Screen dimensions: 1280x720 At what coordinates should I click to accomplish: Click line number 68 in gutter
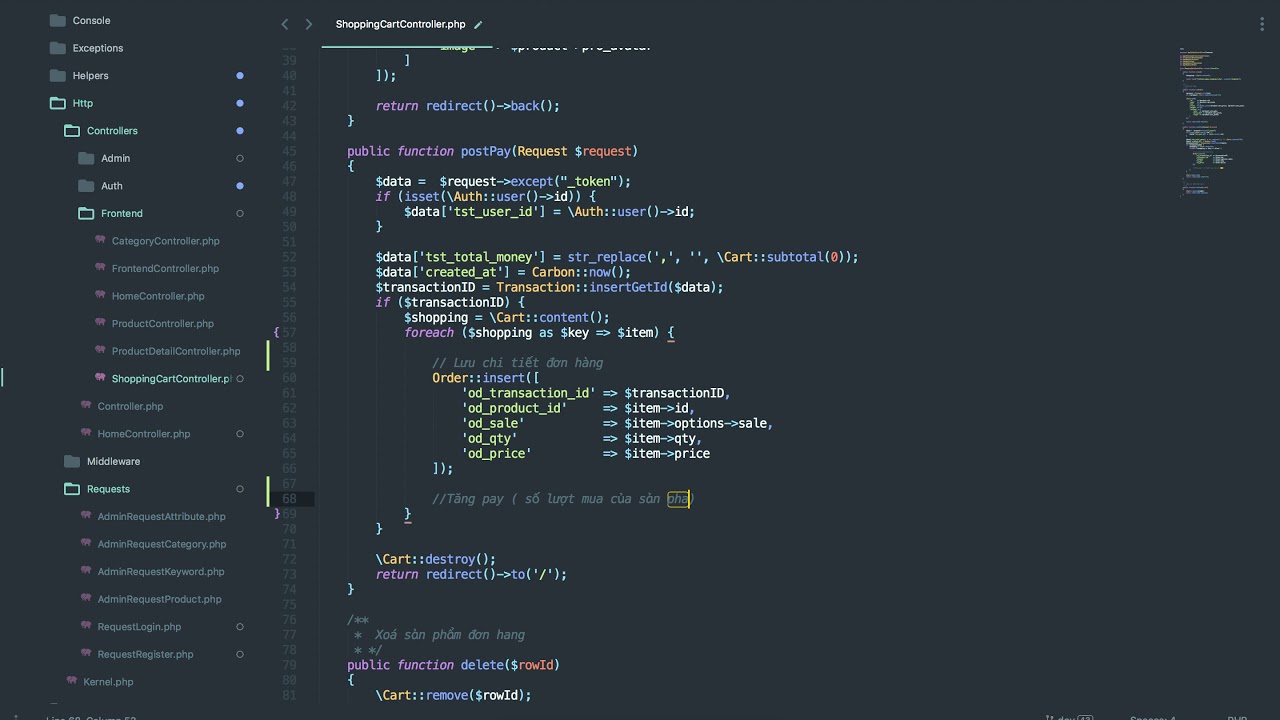(289, 499)
